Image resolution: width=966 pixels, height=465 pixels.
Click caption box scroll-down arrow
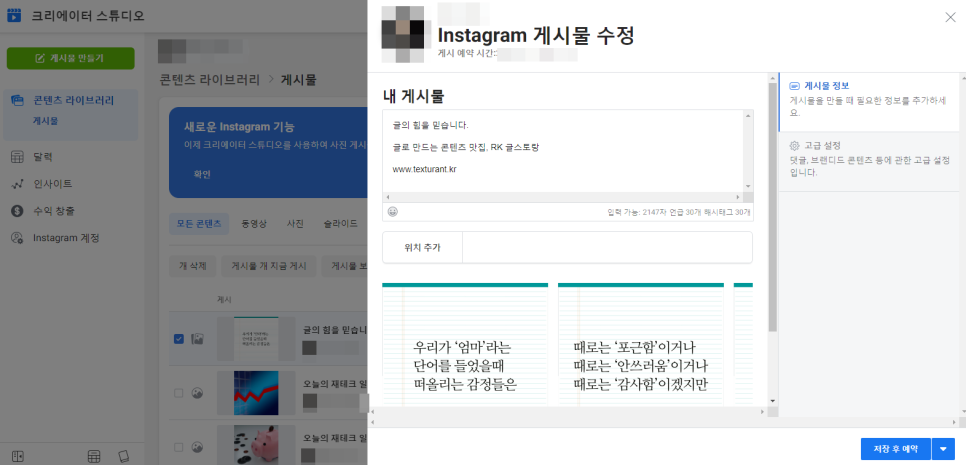749,187
